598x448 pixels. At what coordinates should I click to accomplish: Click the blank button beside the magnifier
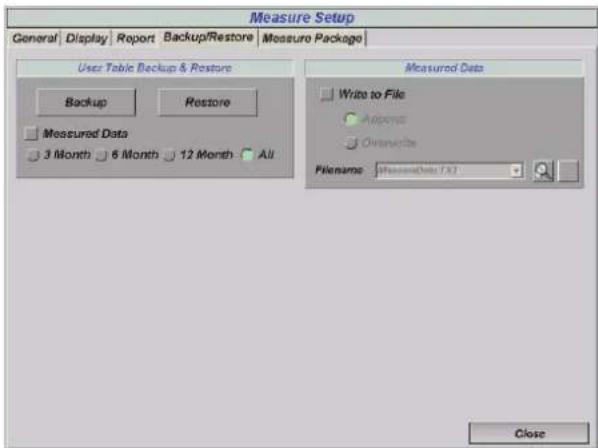pos(568,171)
